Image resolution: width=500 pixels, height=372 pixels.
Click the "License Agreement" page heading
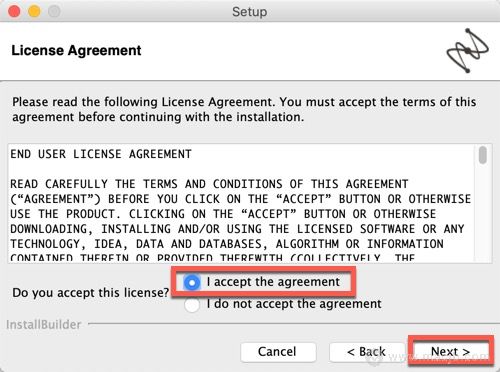76,51
